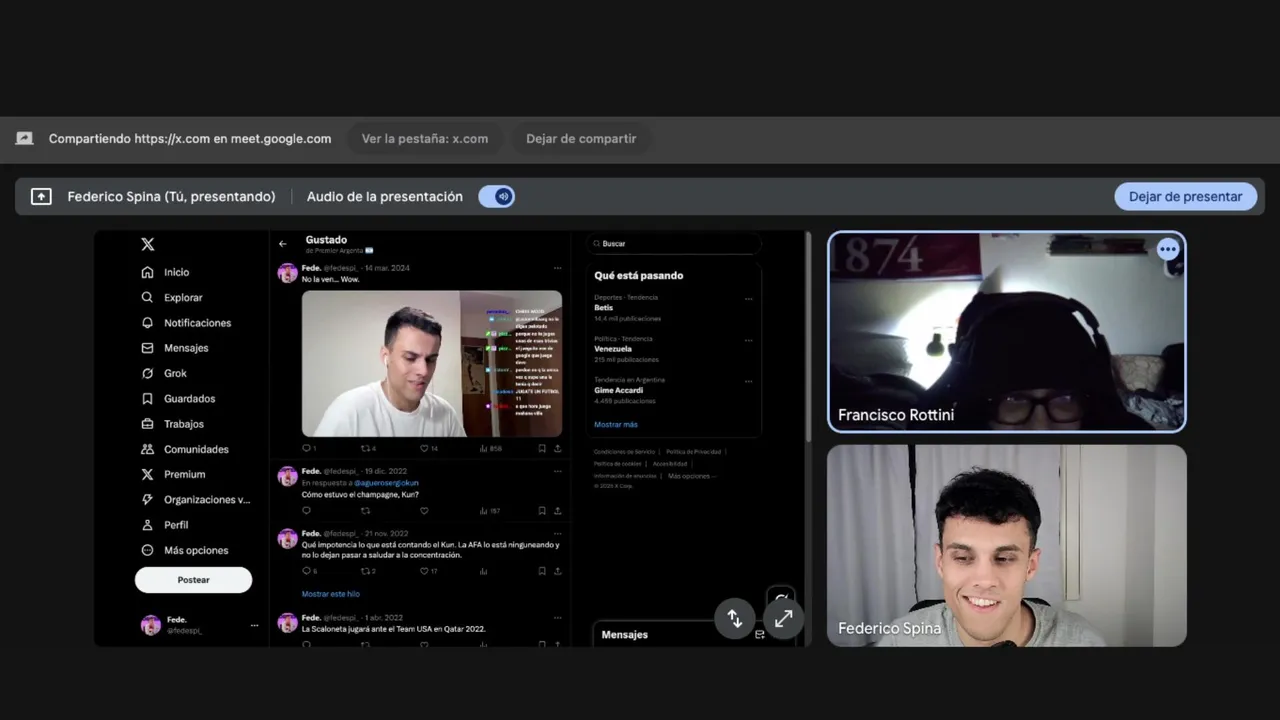Click Notificaciones label in X menu
The width and height of the screenshot is (1280, 720).
pyautogui.click(x=197, y=323)
